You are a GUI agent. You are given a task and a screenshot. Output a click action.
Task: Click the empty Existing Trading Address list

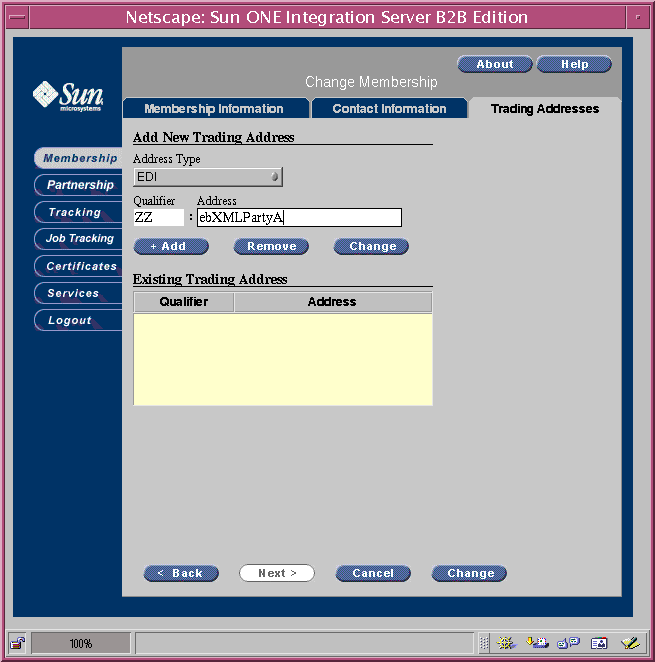pyautogui.click(x=283, y=359)
